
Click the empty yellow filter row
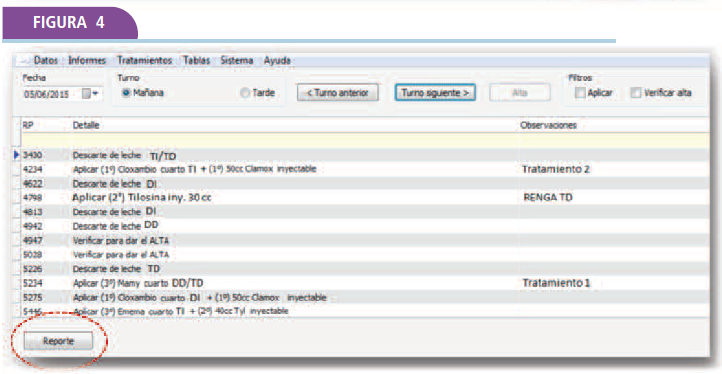click(365, 140)
